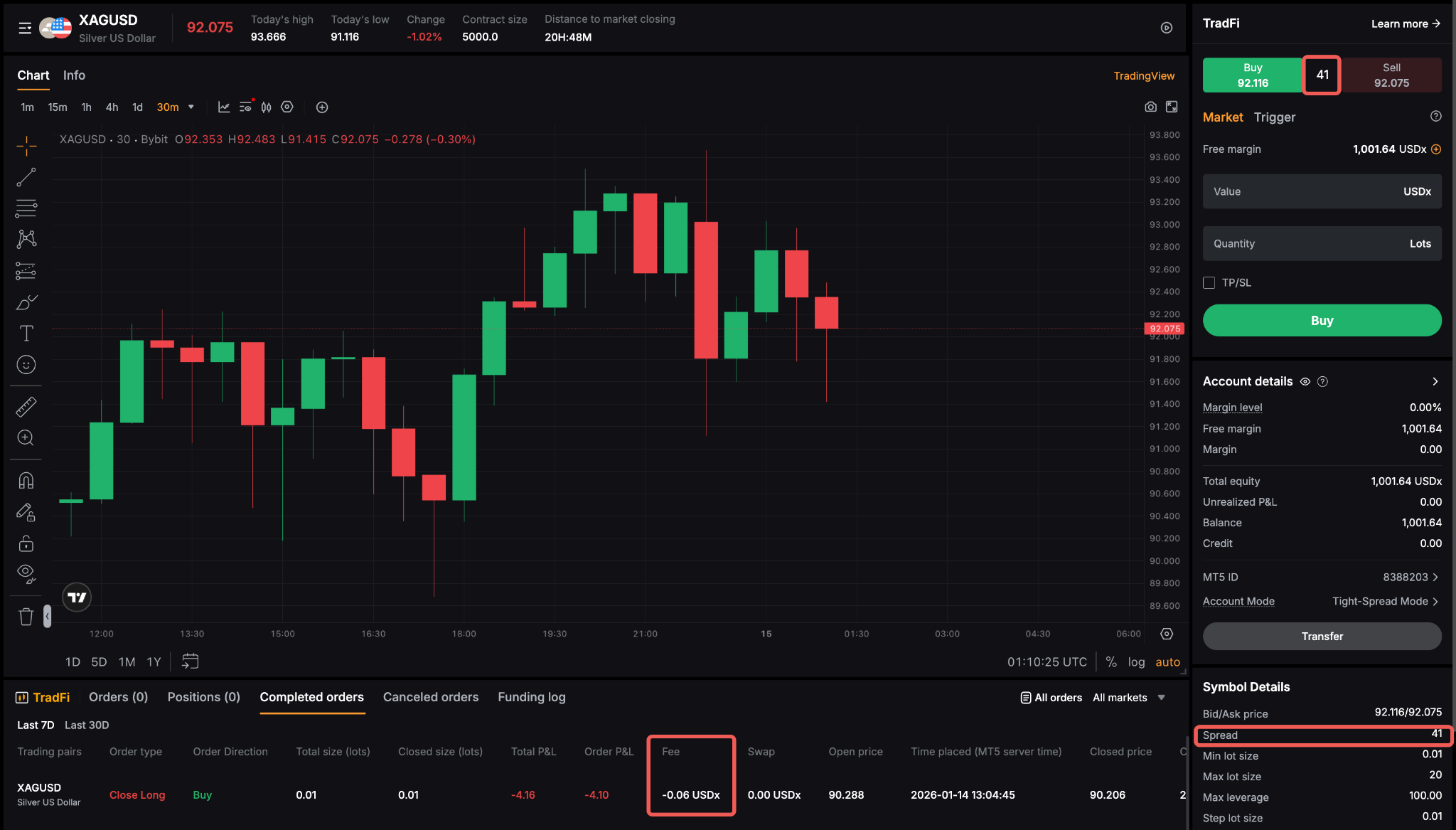Screen dimensions: 1456x830
Task: Select the trend line drawing tool
Action: point(26,177)
